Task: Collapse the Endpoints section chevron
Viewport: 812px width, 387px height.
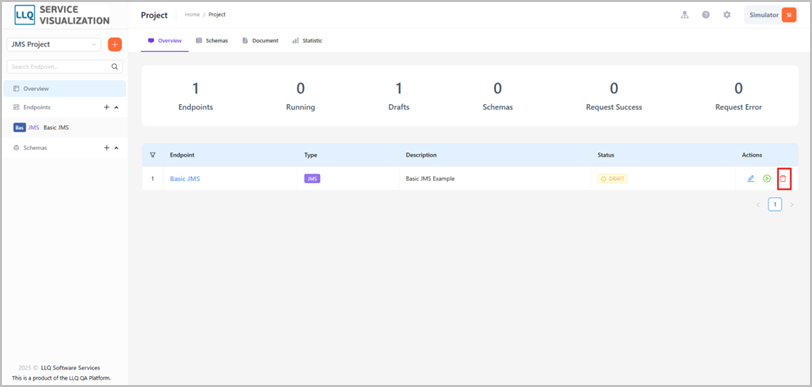Action: (116, 107)
